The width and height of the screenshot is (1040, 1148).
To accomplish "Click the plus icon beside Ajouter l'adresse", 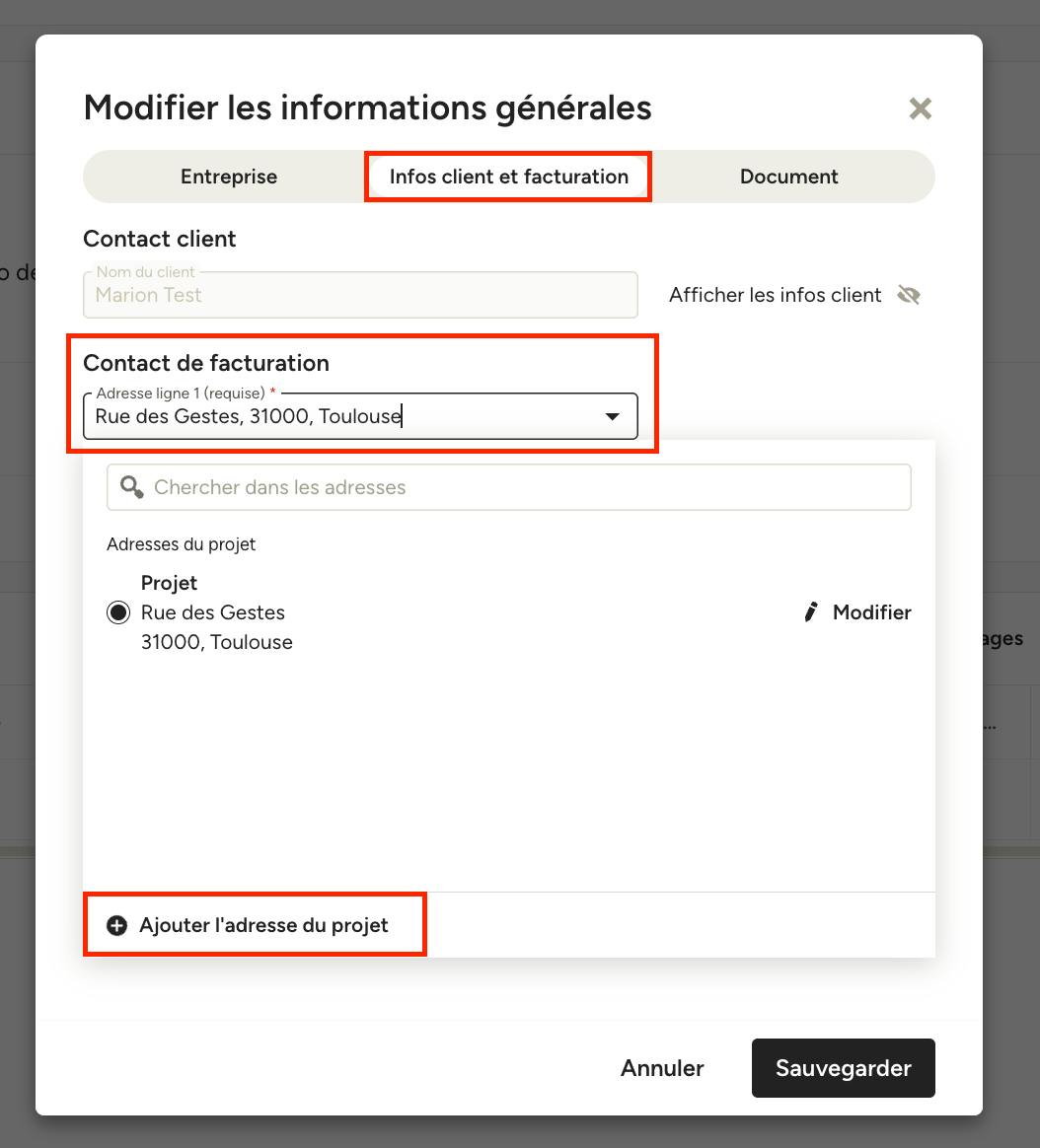I will [x=117, y=925].
